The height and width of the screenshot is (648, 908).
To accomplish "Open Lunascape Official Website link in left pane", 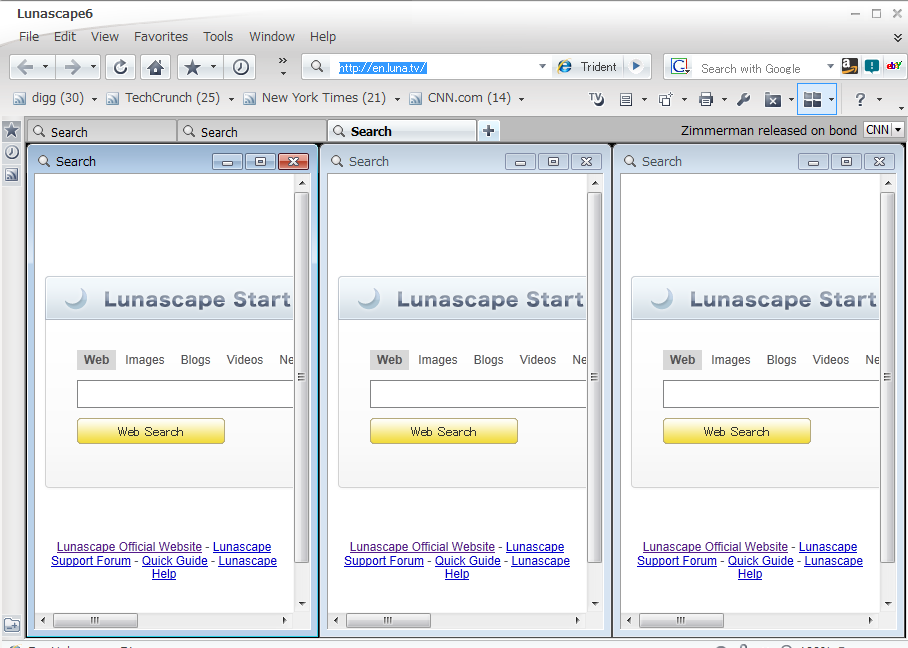I will [129, 547].
